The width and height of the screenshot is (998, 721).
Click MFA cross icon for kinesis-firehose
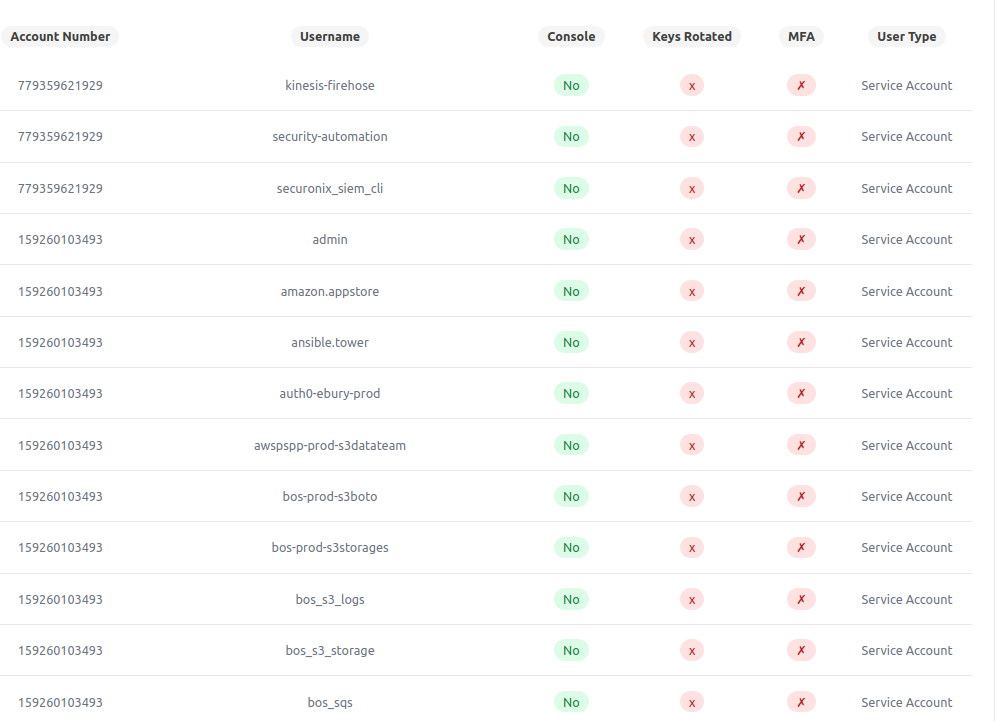[801, 85]
